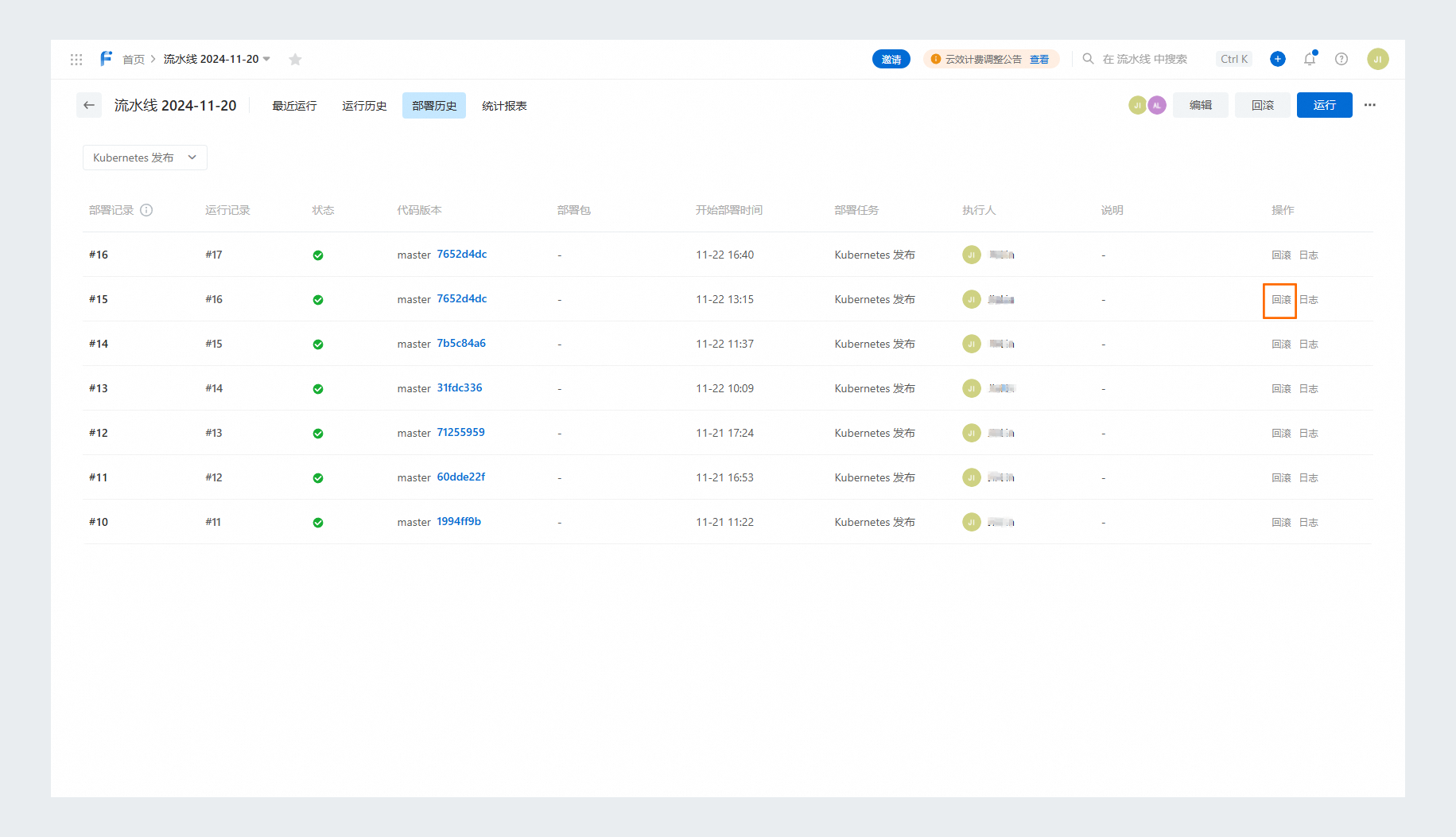The image size is (1456, 837).
Task: Click the Ctrl K shortcut badge
Action: coord(1234,59)
